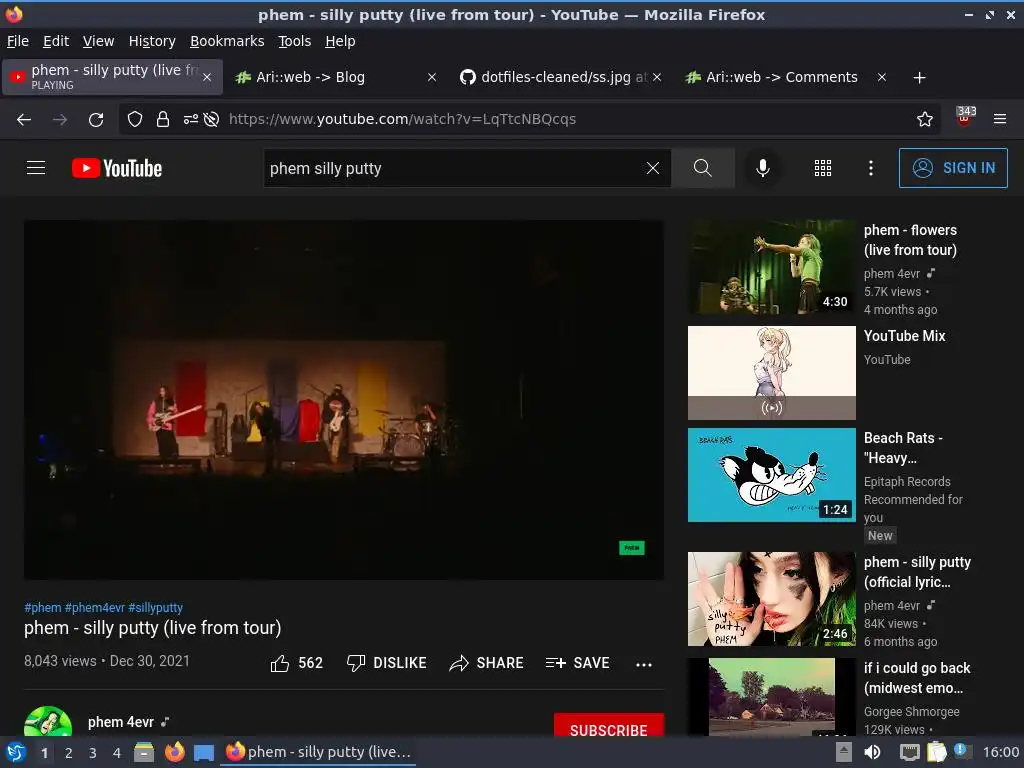Image resolution: width=1024 pixels, height=768 pixels.
Task: Open the uBlock extension showing 343
Action: click(x=965, y=116)
